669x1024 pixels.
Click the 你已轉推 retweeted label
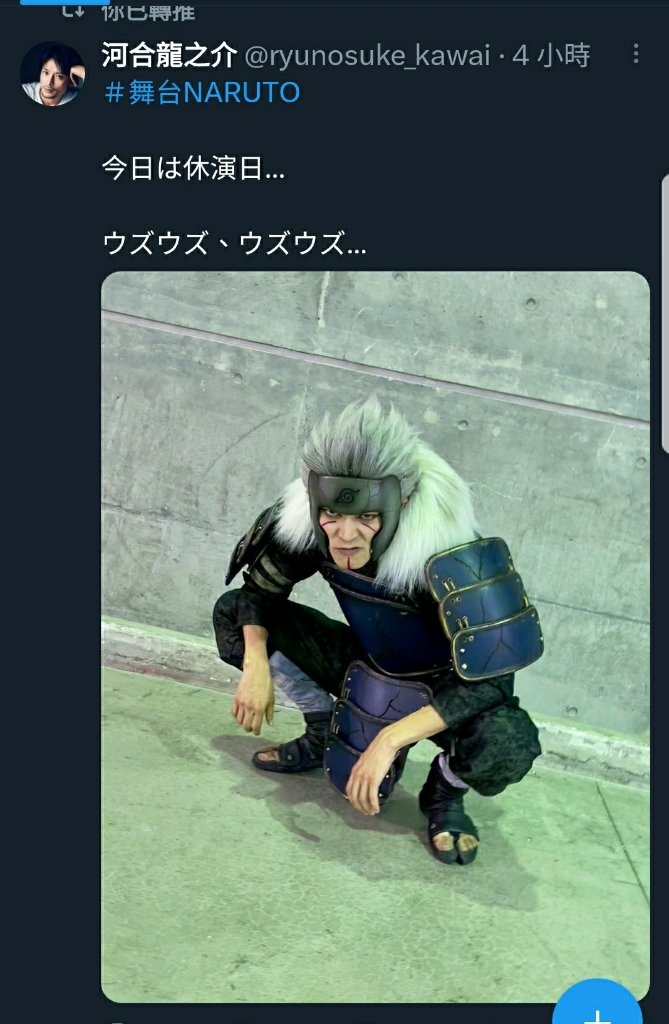pyautogui.click(x=148, y=12)
